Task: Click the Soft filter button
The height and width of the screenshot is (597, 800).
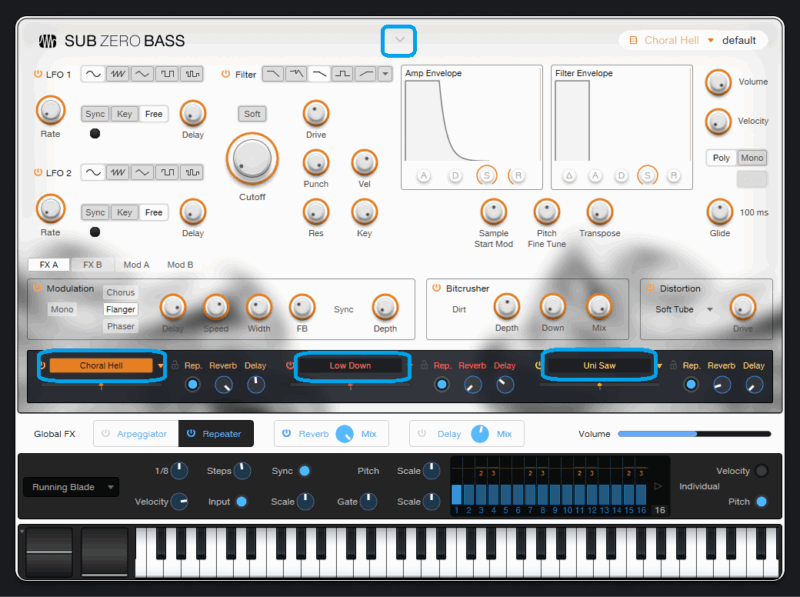Action: pyautogui.click(x=252, y=114)
